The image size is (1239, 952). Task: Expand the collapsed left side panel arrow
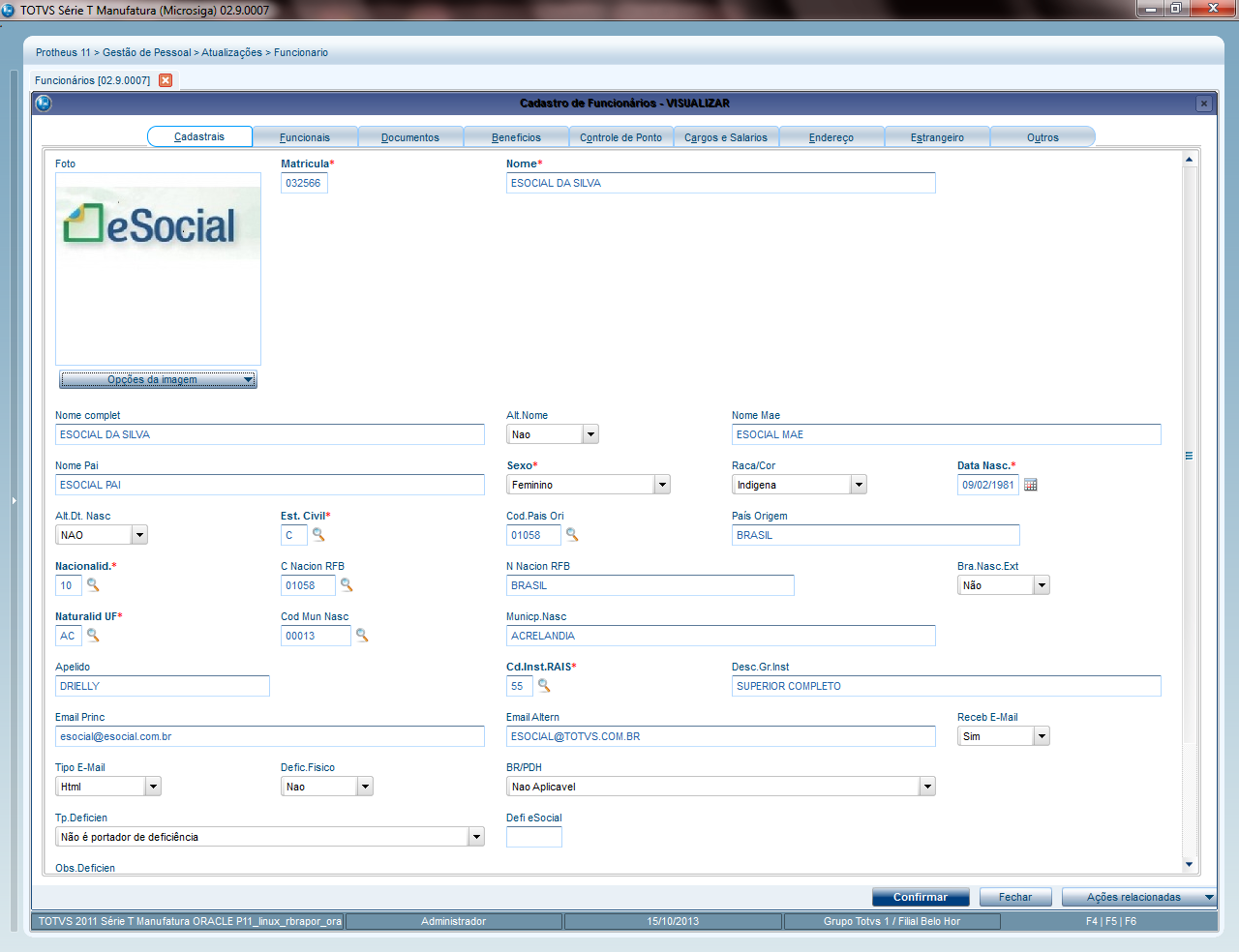[x=14, y=500]
